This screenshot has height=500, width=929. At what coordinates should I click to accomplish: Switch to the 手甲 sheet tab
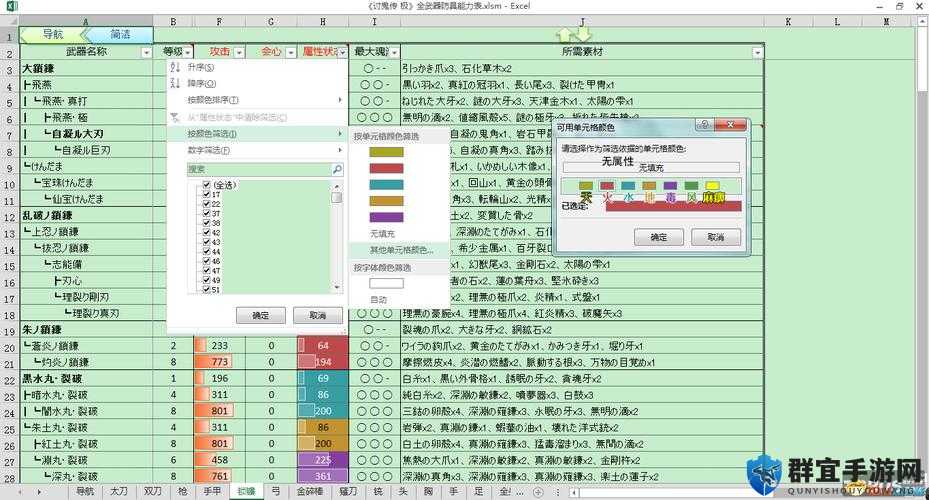pyautogui.click(x=212, y=491)
